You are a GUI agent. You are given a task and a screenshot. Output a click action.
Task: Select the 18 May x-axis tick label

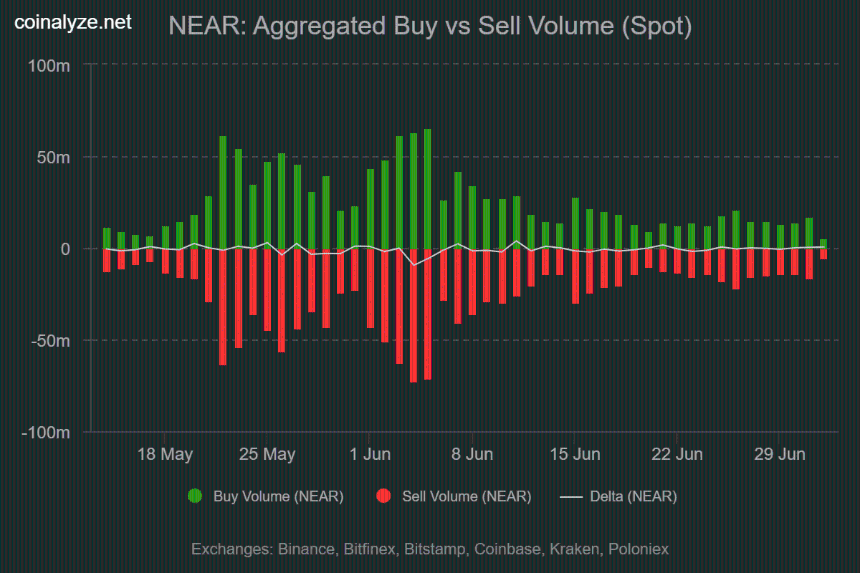point(165,454)
